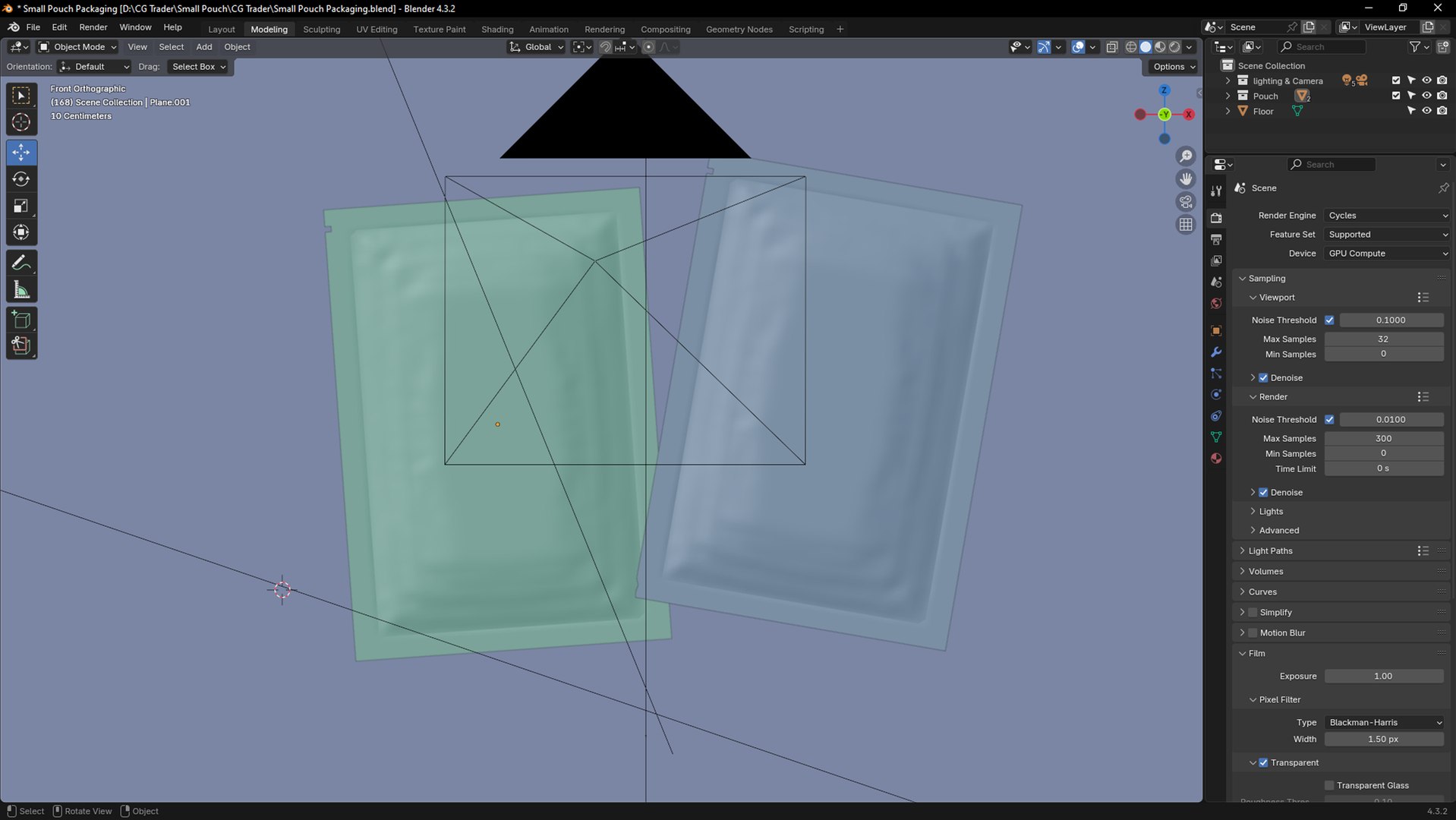
Task: Open the Physics properties tab
Action: pos(1216,395)
